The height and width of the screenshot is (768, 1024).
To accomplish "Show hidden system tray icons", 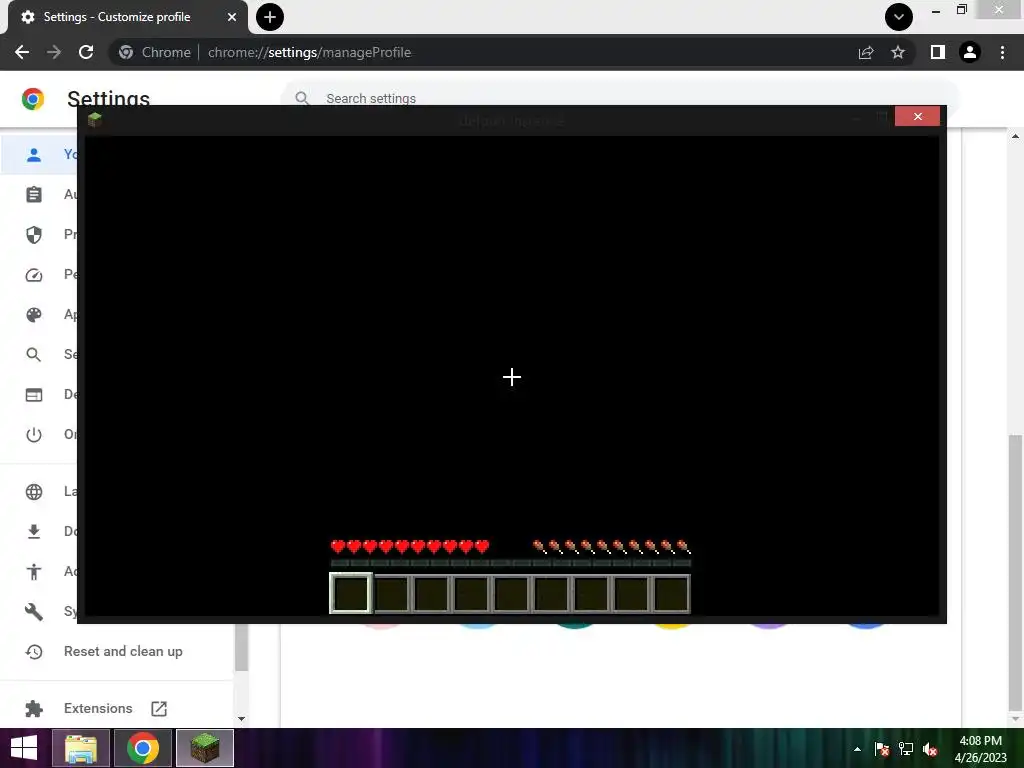I will coord(857,749).
